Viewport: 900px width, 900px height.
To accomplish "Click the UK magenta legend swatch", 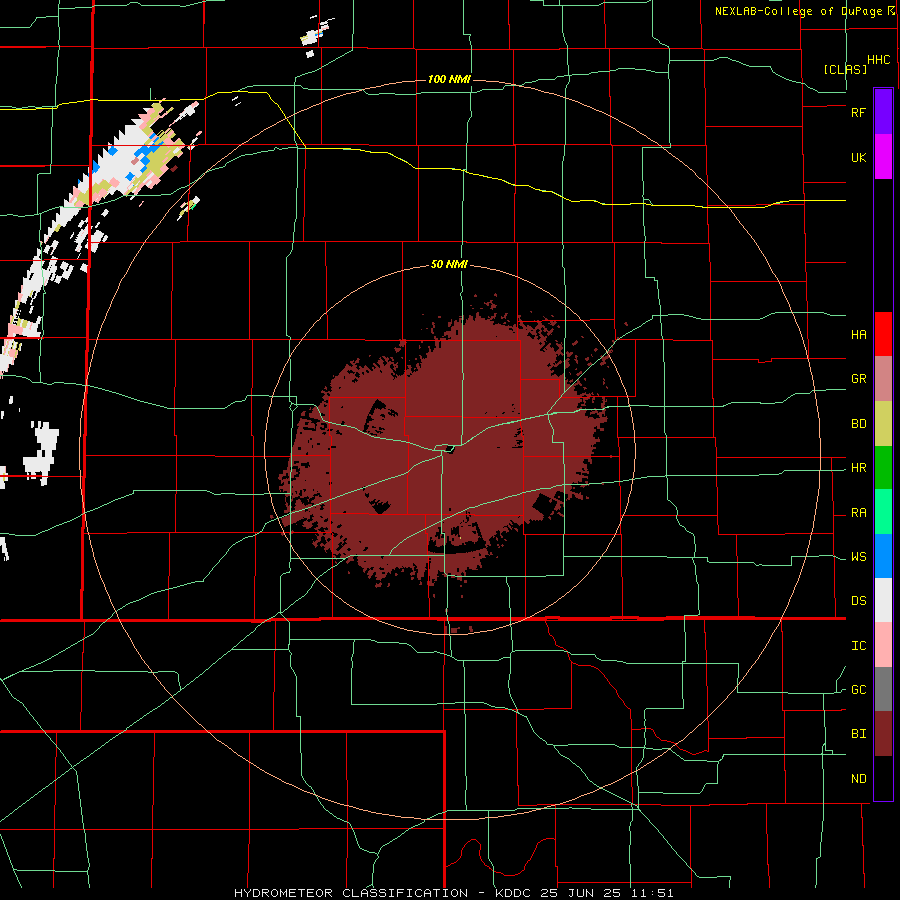I will tap(883, 157).
